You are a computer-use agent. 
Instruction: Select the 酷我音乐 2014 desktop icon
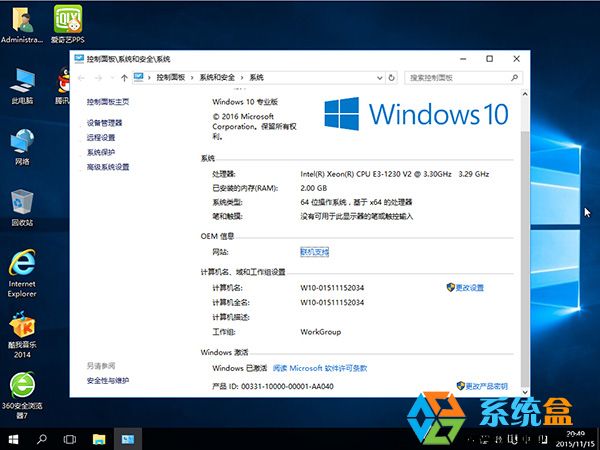click(22, 328)
